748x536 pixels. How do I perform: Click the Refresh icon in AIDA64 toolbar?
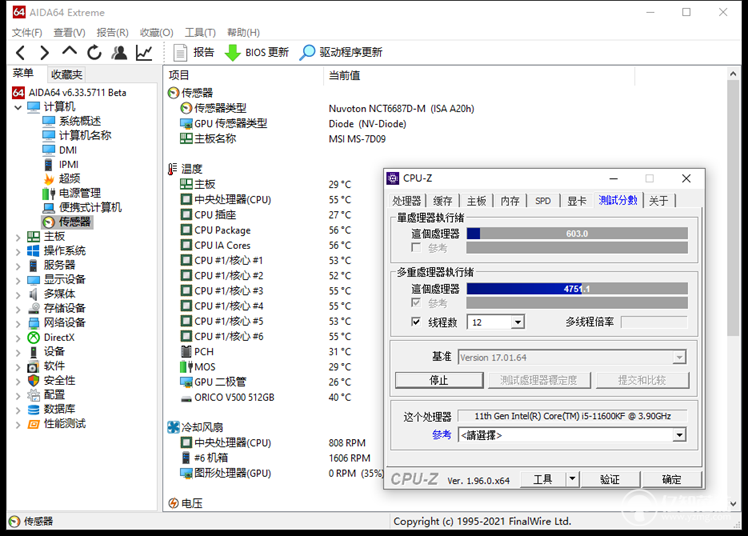(x=94, y=52)
